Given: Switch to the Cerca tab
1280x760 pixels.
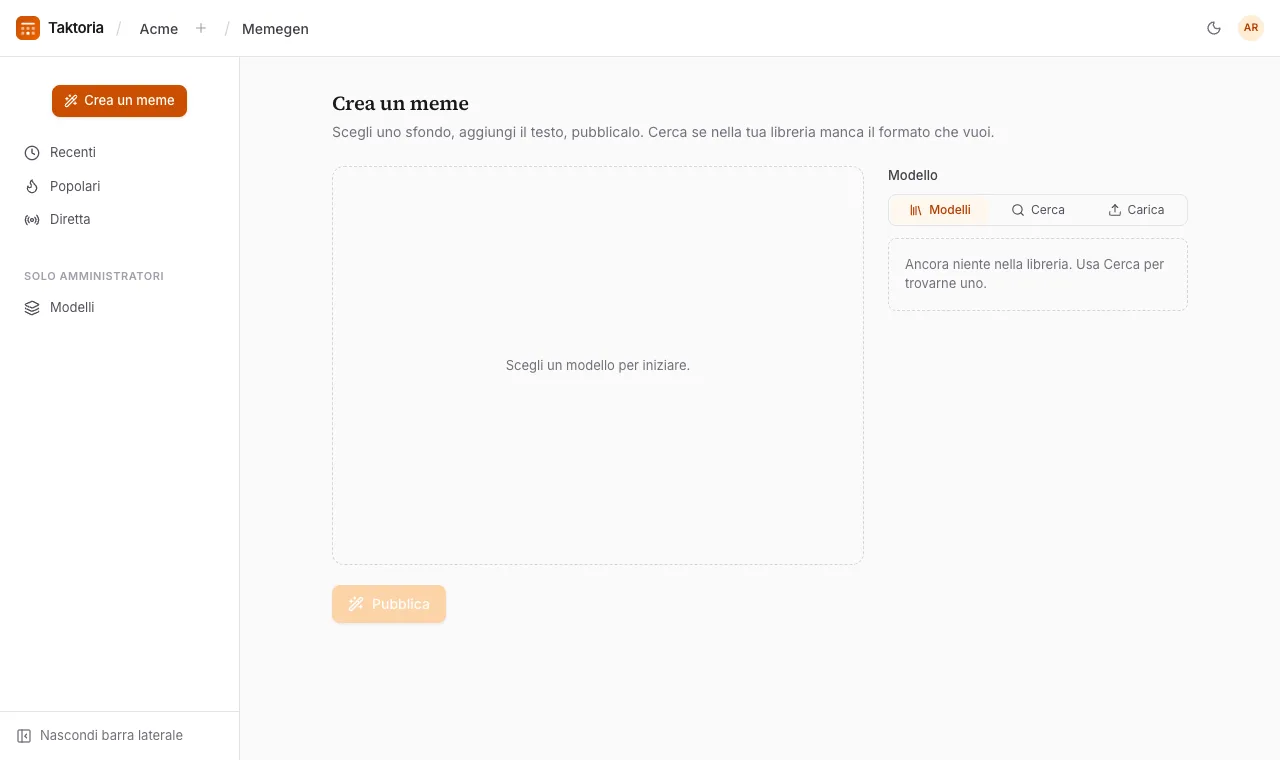Looking at the screenshot, I should tap(1038, 210).
